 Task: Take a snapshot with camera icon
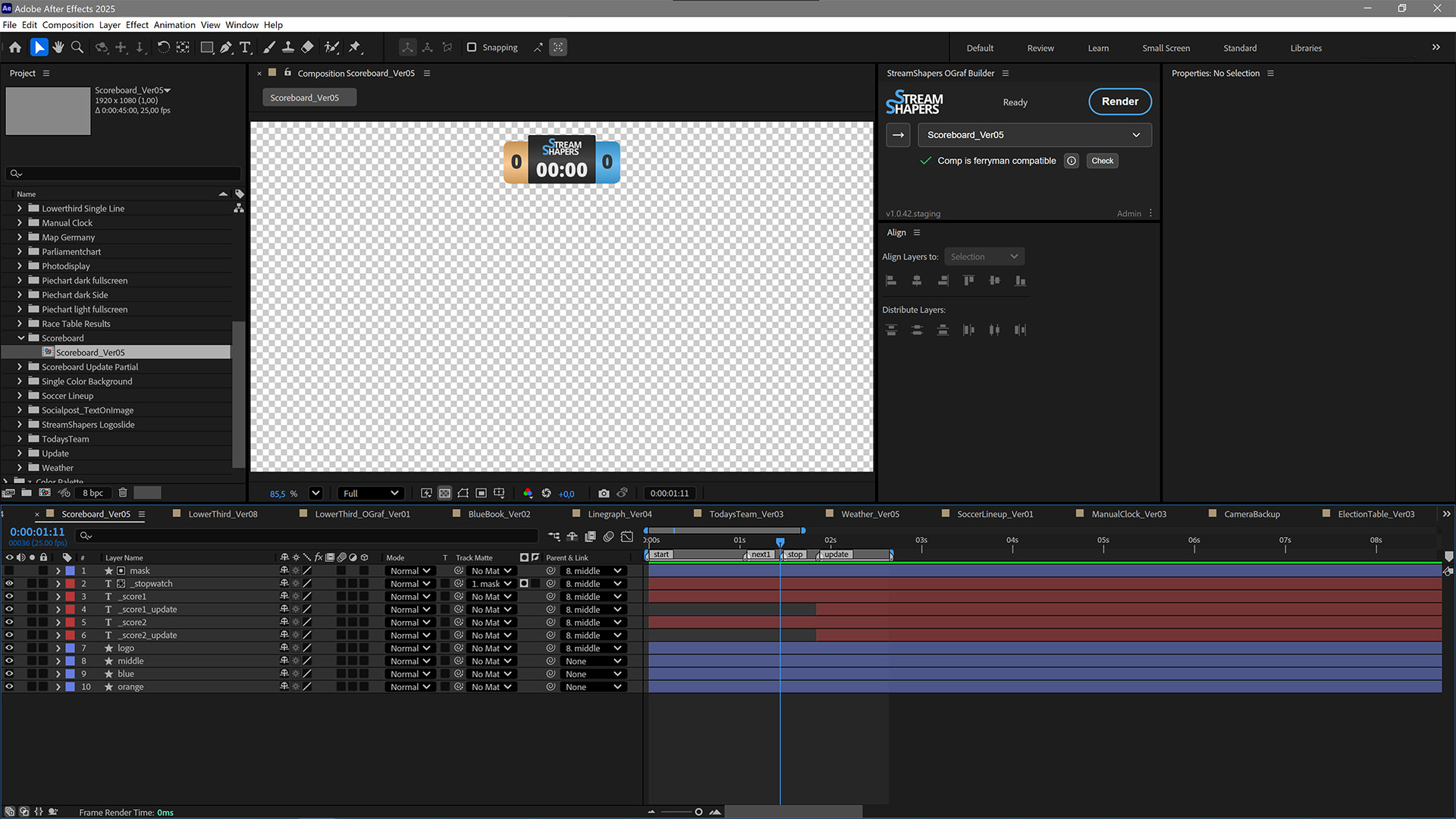604,493
